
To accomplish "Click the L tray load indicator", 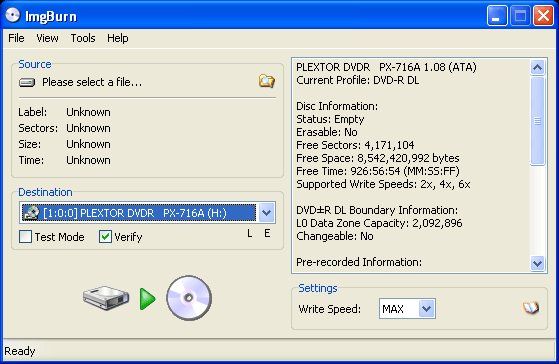I will click(250, 234).
